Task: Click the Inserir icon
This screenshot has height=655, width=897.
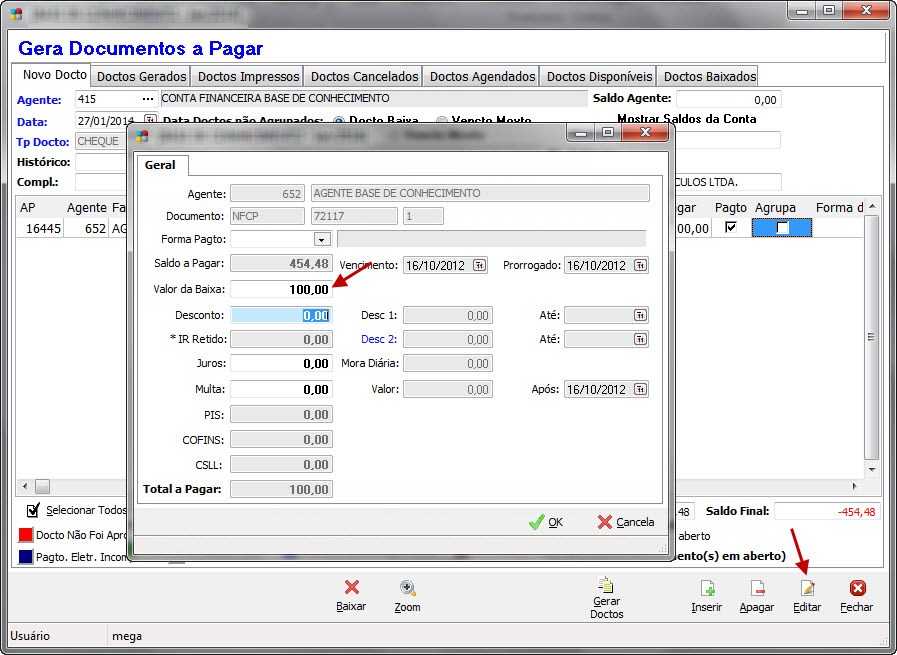Action: pyautogui.click(x=707, y=588)
